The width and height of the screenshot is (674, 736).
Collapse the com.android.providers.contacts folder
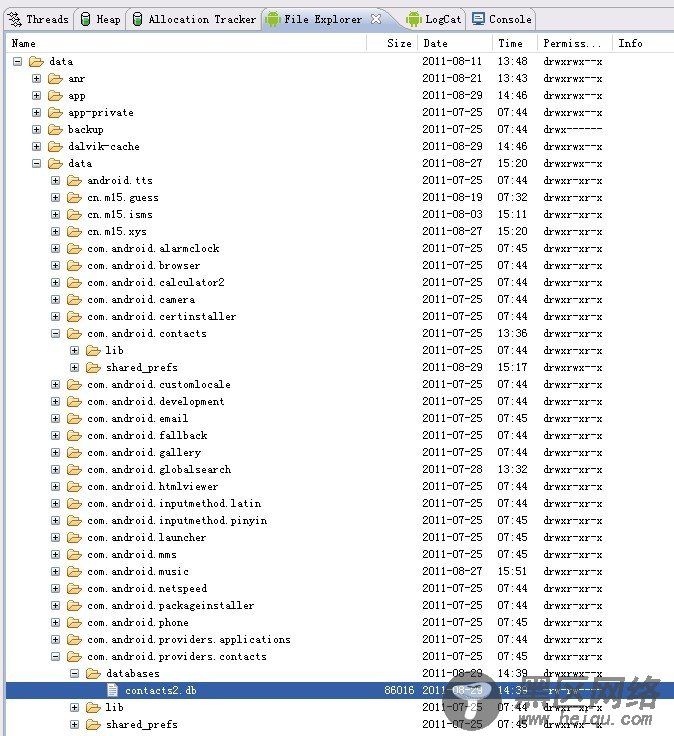click(x=55, y=656)
